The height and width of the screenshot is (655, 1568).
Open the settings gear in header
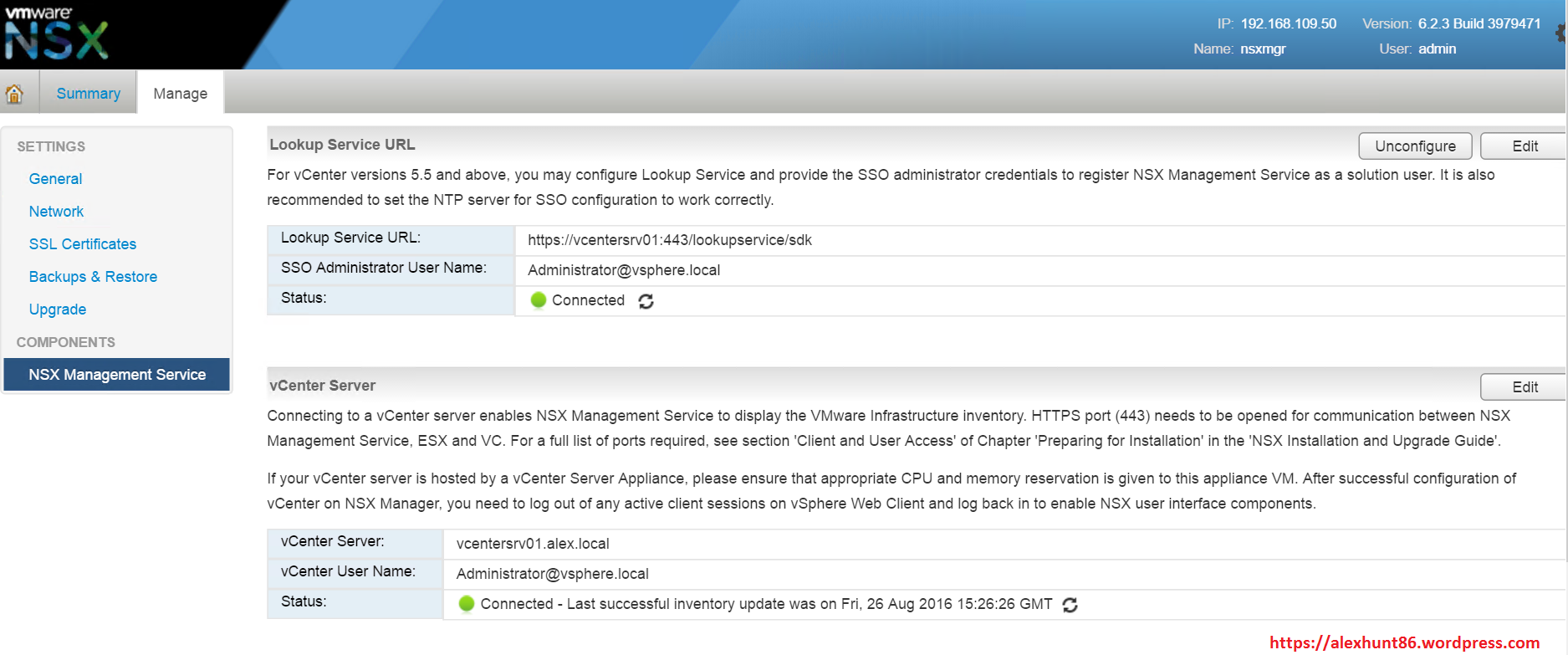tap(1560, 33)
